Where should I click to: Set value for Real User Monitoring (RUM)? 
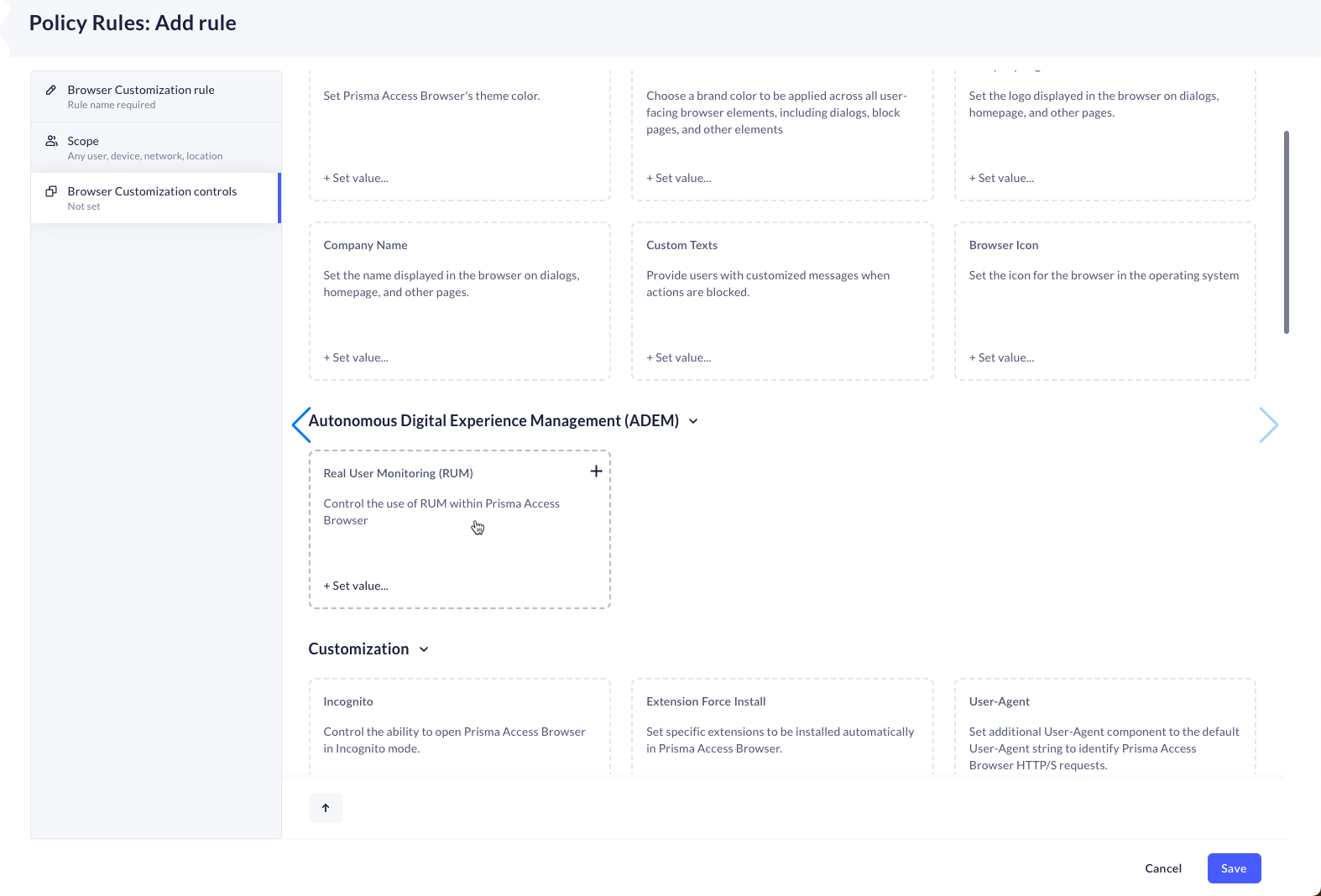pos(356,586)
